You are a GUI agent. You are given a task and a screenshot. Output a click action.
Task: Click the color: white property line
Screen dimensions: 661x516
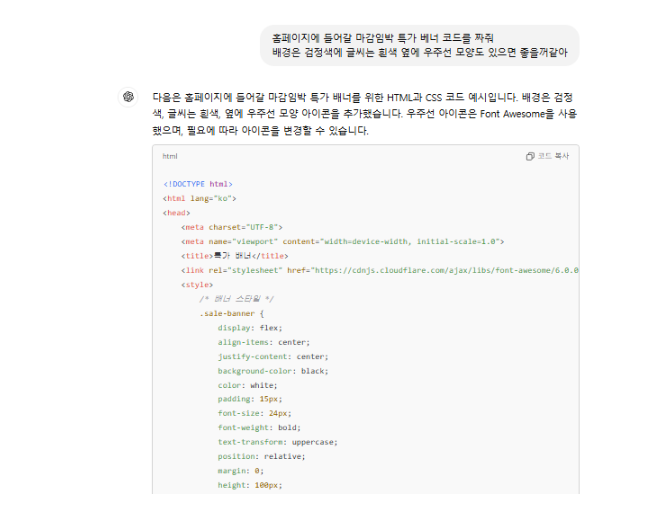tap(247, 385)
